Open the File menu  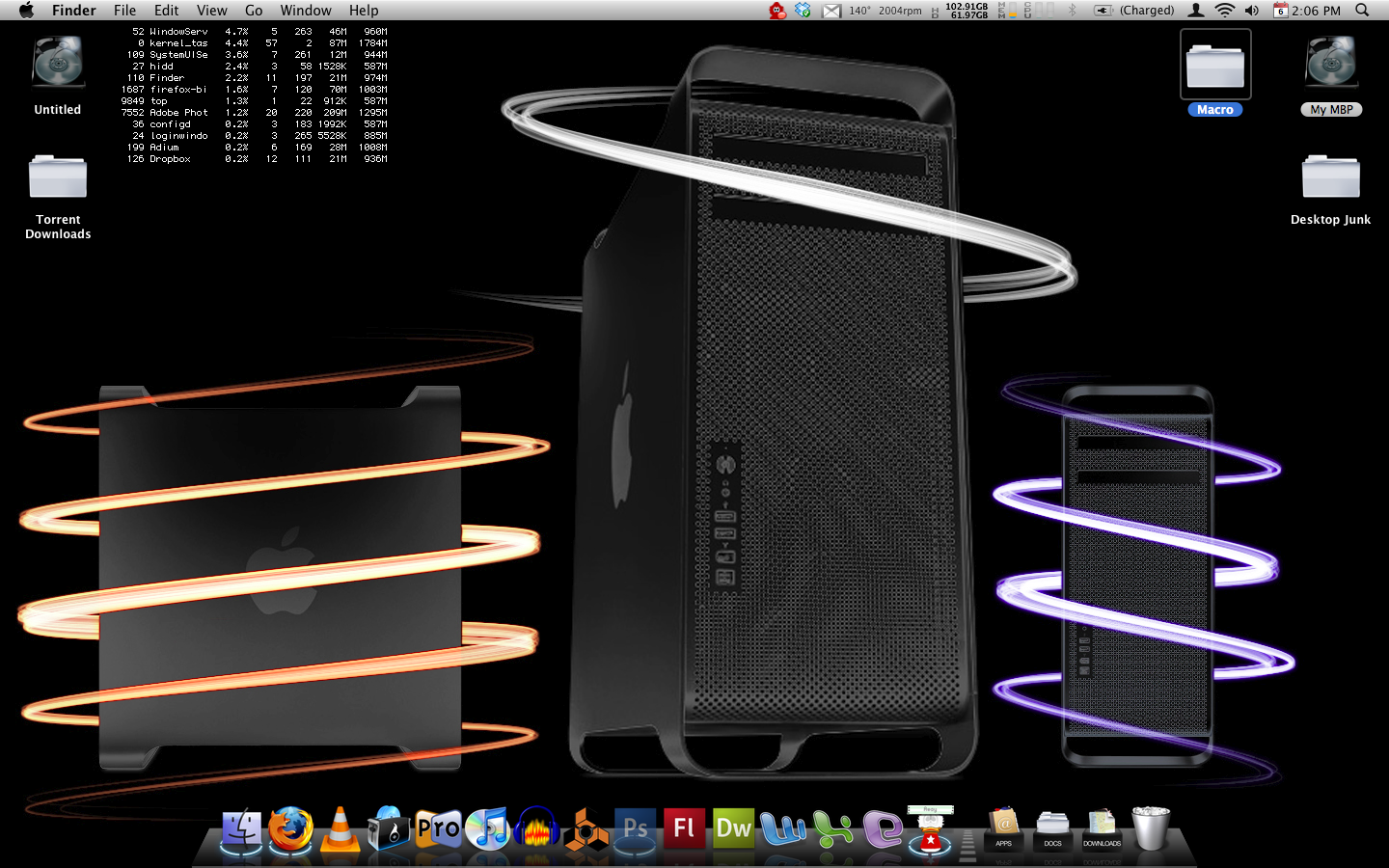(x=124, y=11)
